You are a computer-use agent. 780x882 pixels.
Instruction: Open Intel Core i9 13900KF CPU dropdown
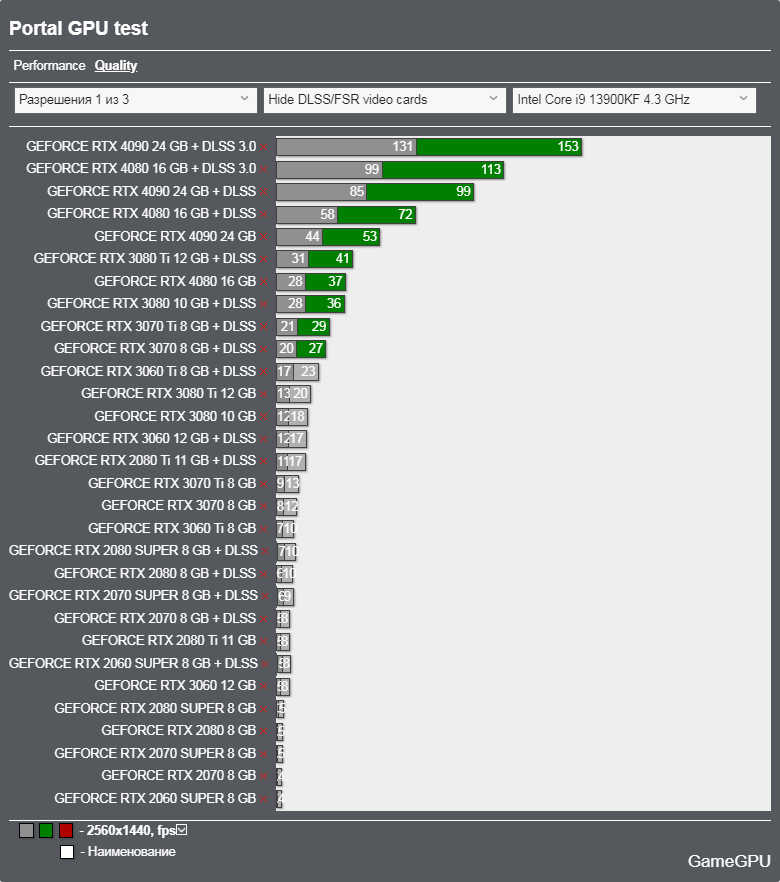coord(634,100)
